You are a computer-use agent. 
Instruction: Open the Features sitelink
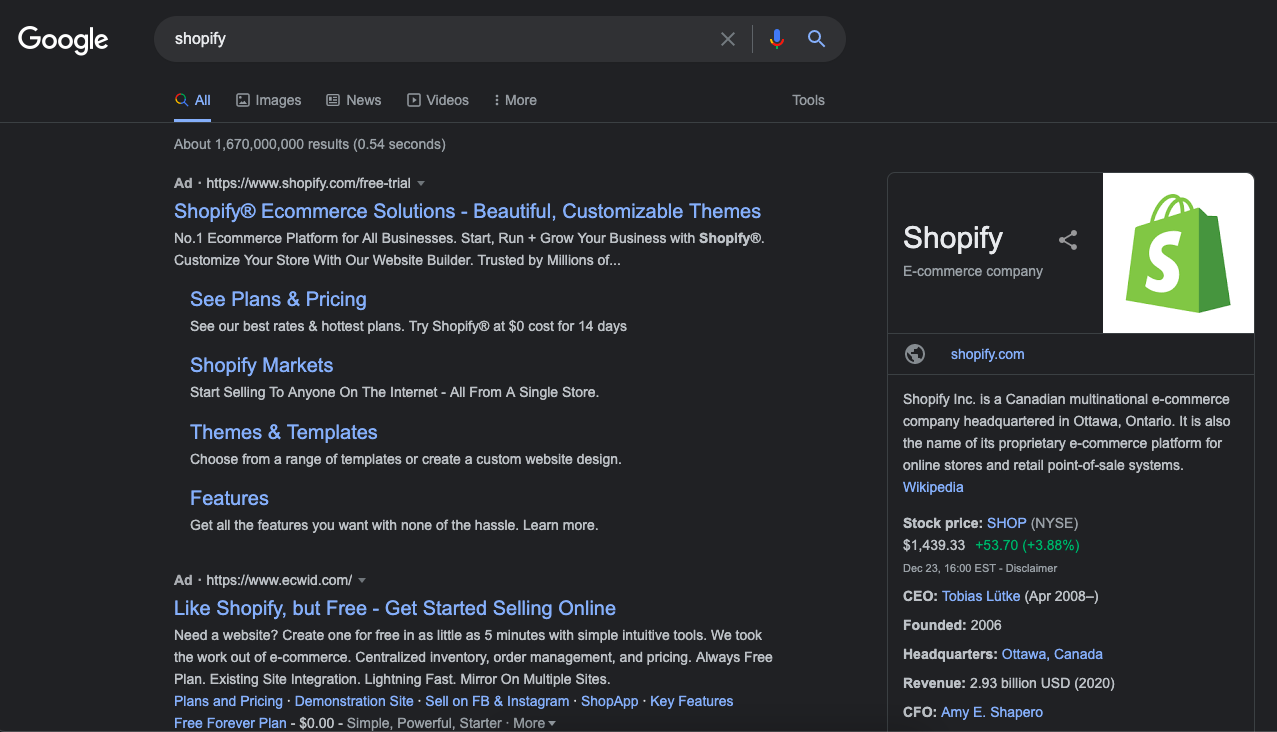click(x=229, y=498)
